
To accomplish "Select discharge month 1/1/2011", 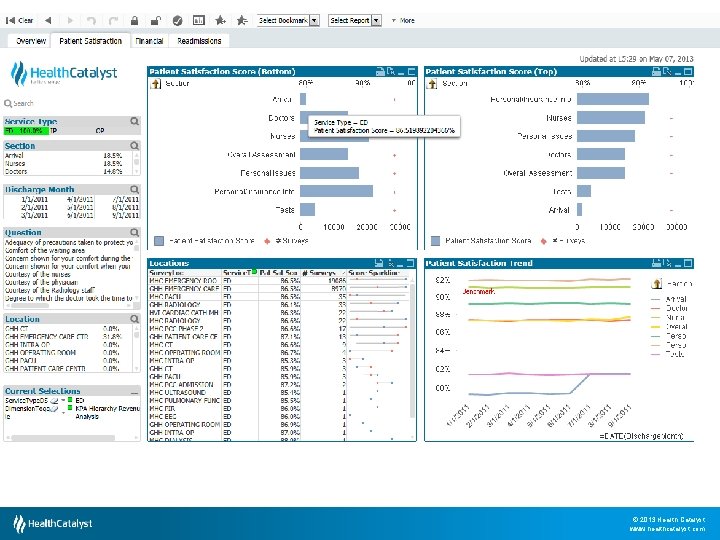I will 34,199.
